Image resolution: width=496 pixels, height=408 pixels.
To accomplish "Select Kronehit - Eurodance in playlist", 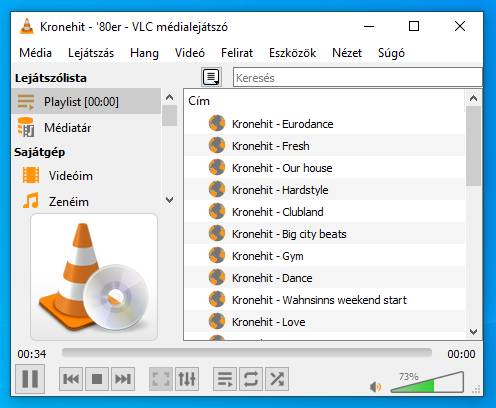I will click(325, 124).
